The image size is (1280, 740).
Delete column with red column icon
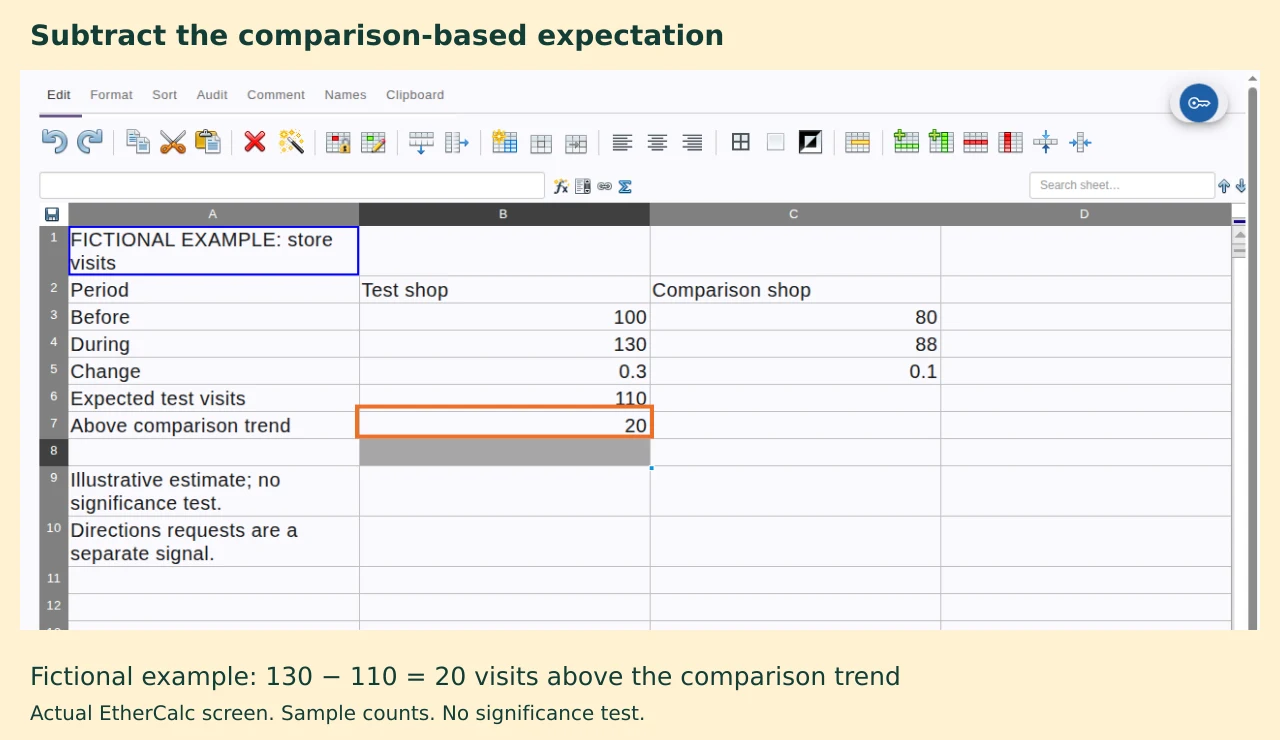pos(1011,142)
